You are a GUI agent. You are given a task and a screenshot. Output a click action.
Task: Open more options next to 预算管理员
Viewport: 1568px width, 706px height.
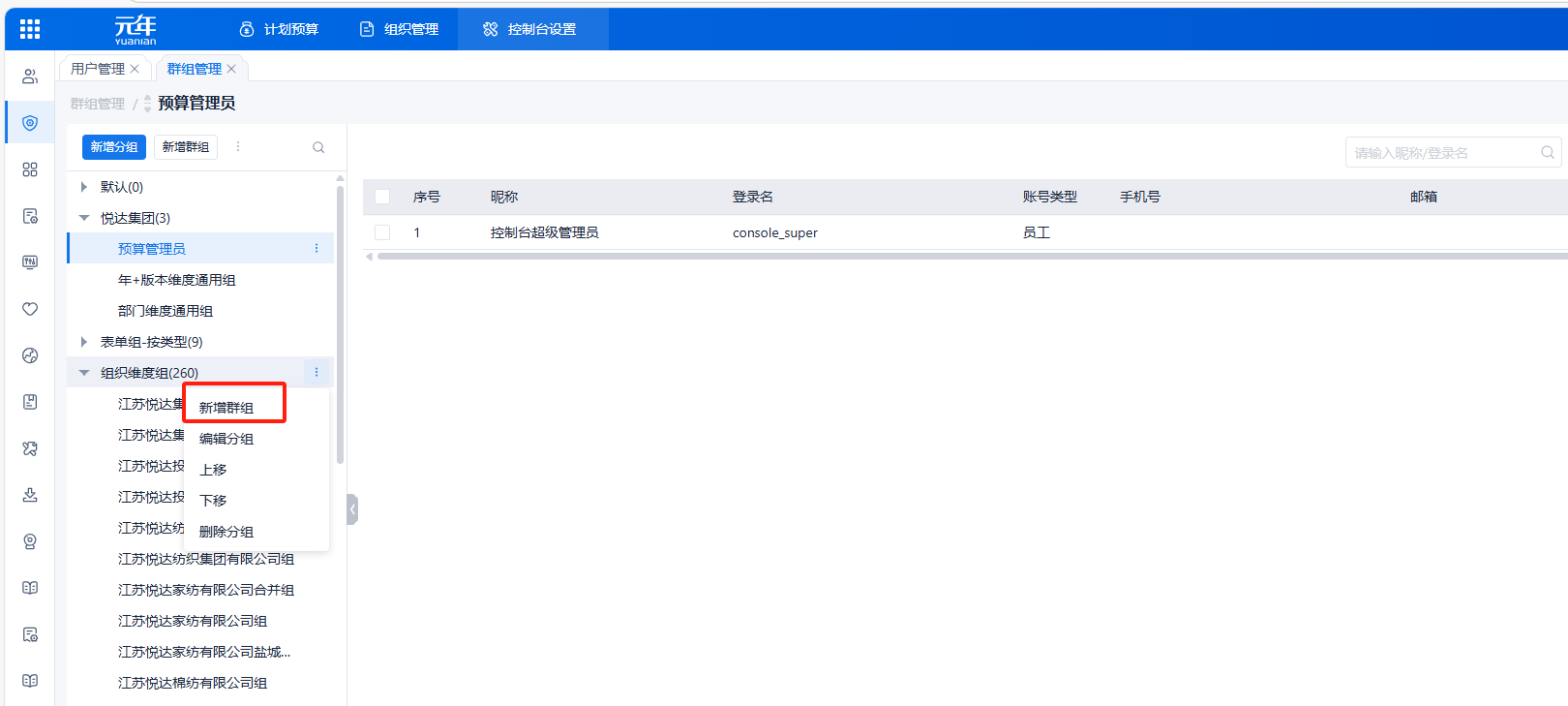click(317, 249)
